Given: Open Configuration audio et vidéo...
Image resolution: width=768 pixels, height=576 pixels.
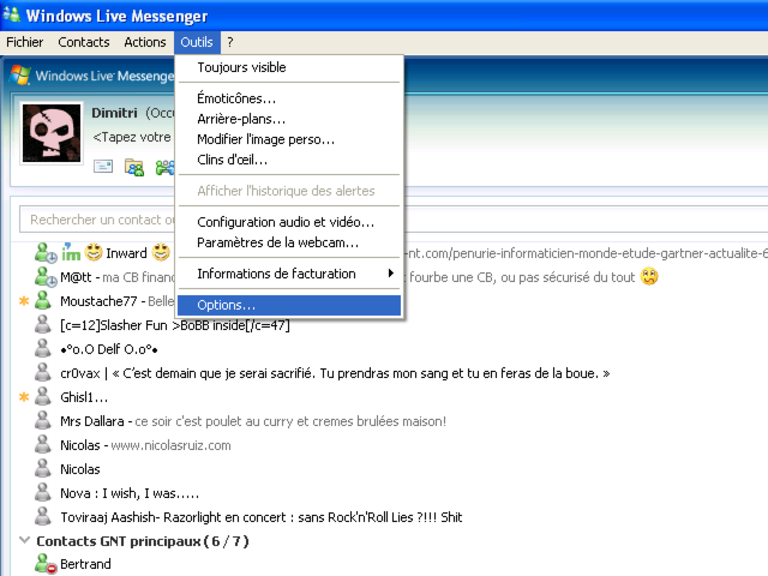Looking at the screenshot, I should 289,222.
